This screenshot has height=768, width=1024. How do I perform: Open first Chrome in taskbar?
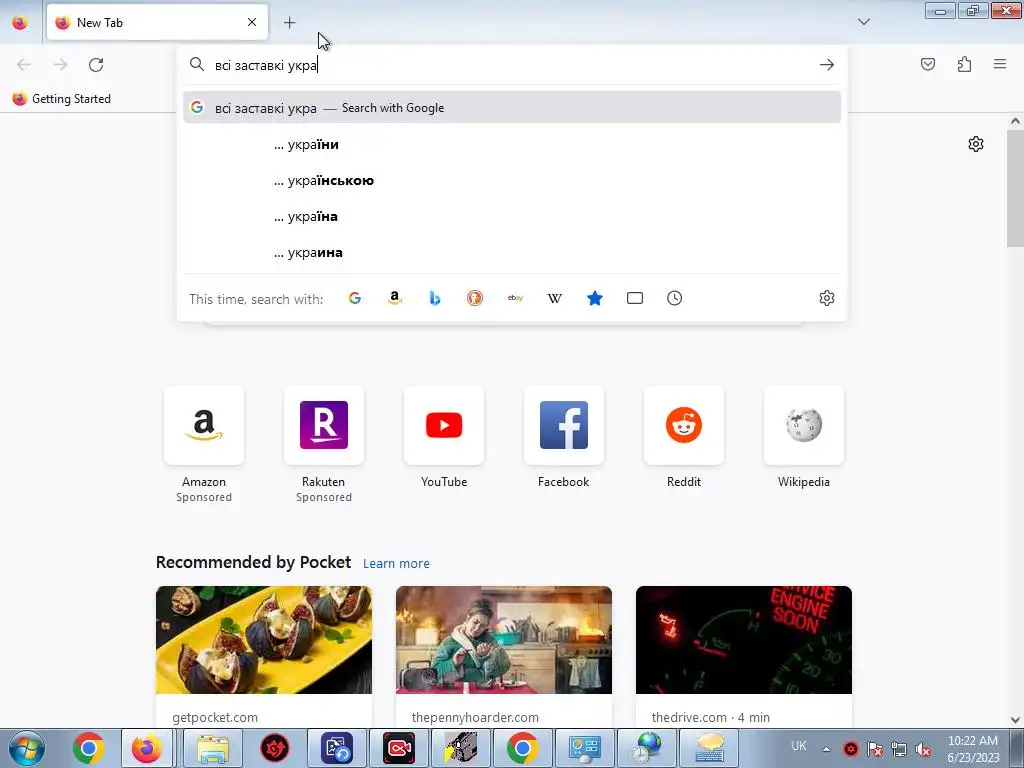click(89, 748)
